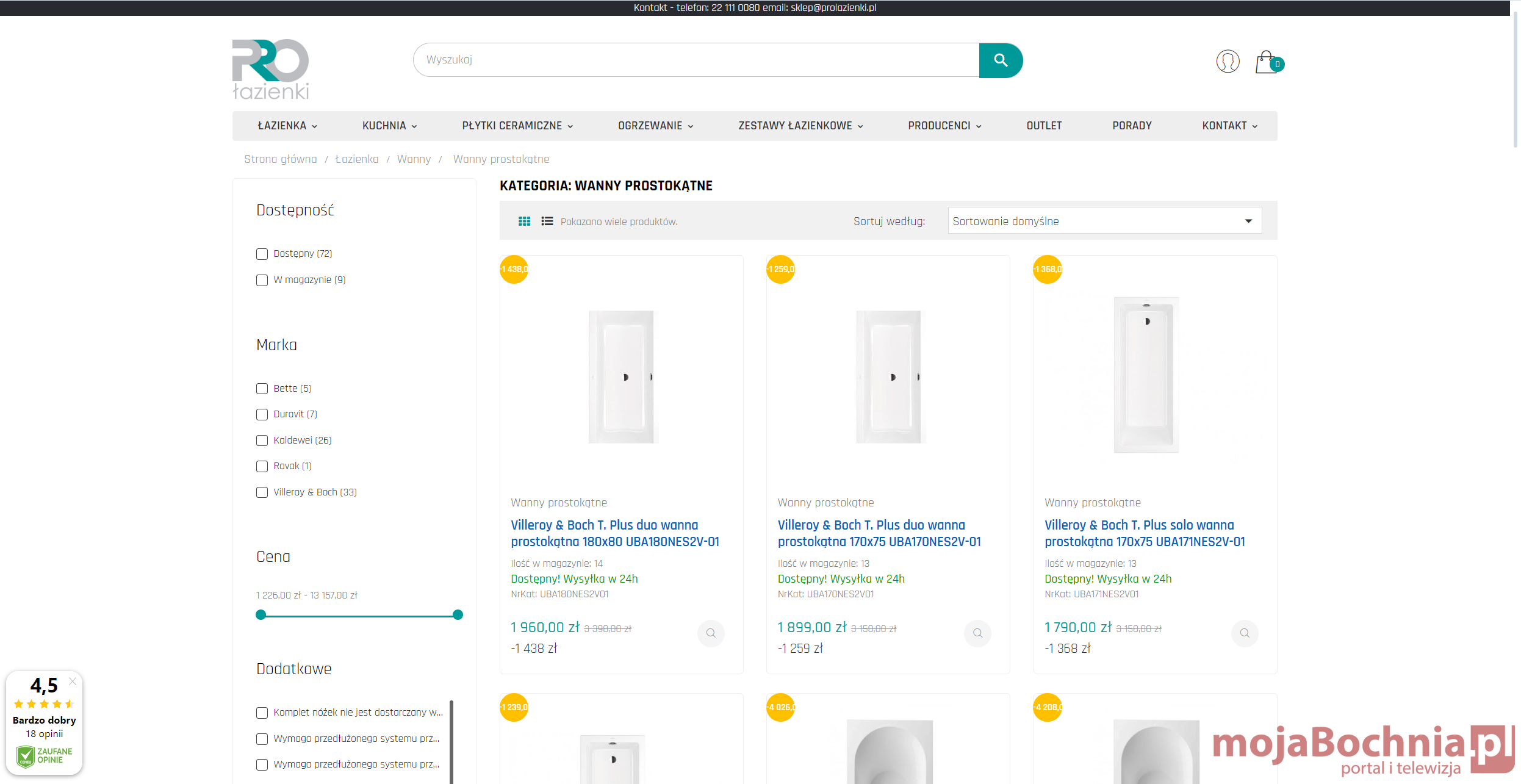
Task: Expand the ŁAZIENKA menu
Action: [x=287, y=126]
